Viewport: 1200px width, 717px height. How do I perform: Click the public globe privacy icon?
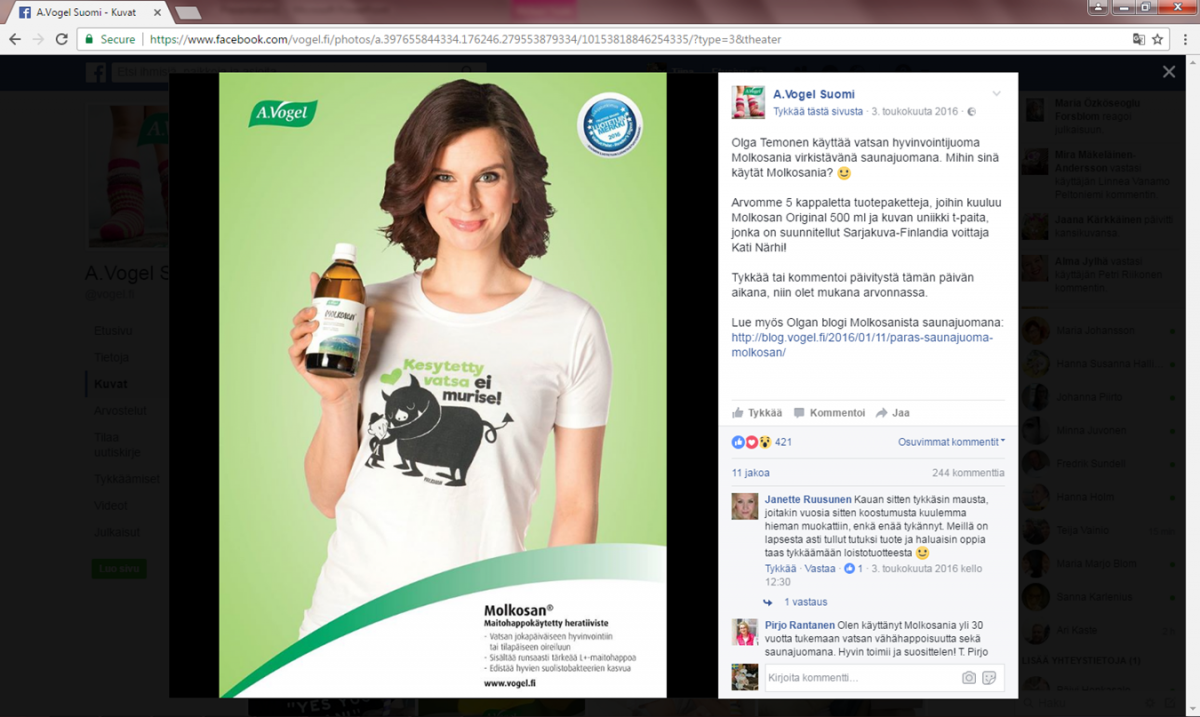coord(972,111)
